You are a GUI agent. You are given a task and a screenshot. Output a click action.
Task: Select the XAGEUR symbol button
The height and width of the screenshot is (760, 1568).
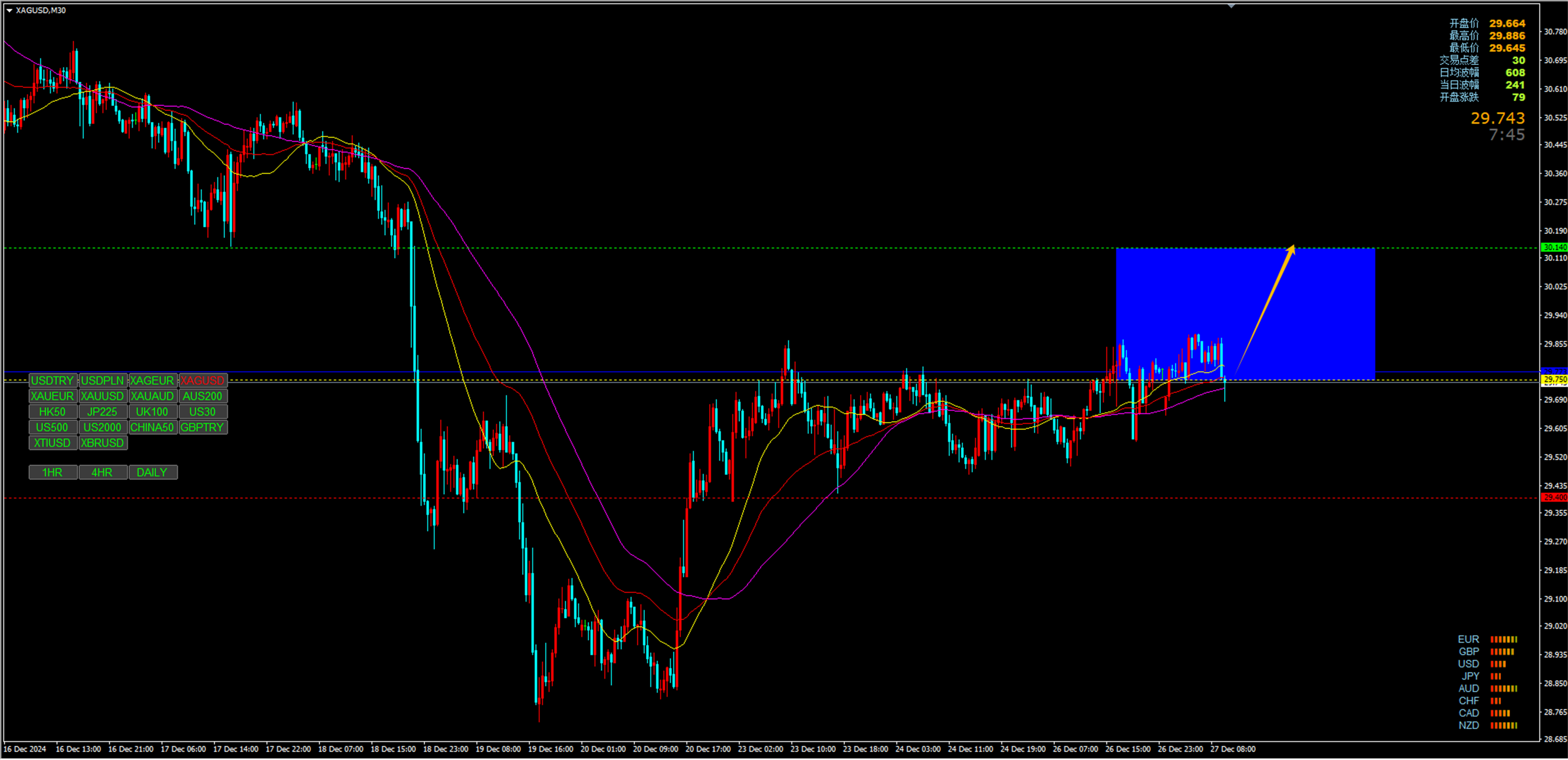[x=153, y=381]
